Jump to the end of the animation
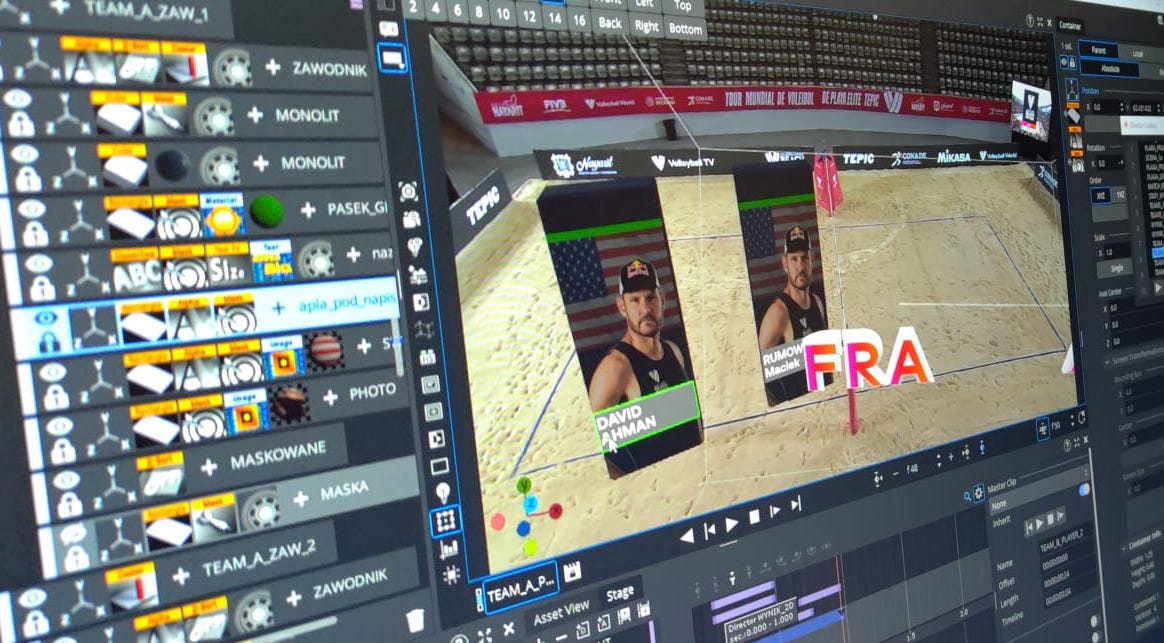The image size is (1164, 643). tap(796, 504)
